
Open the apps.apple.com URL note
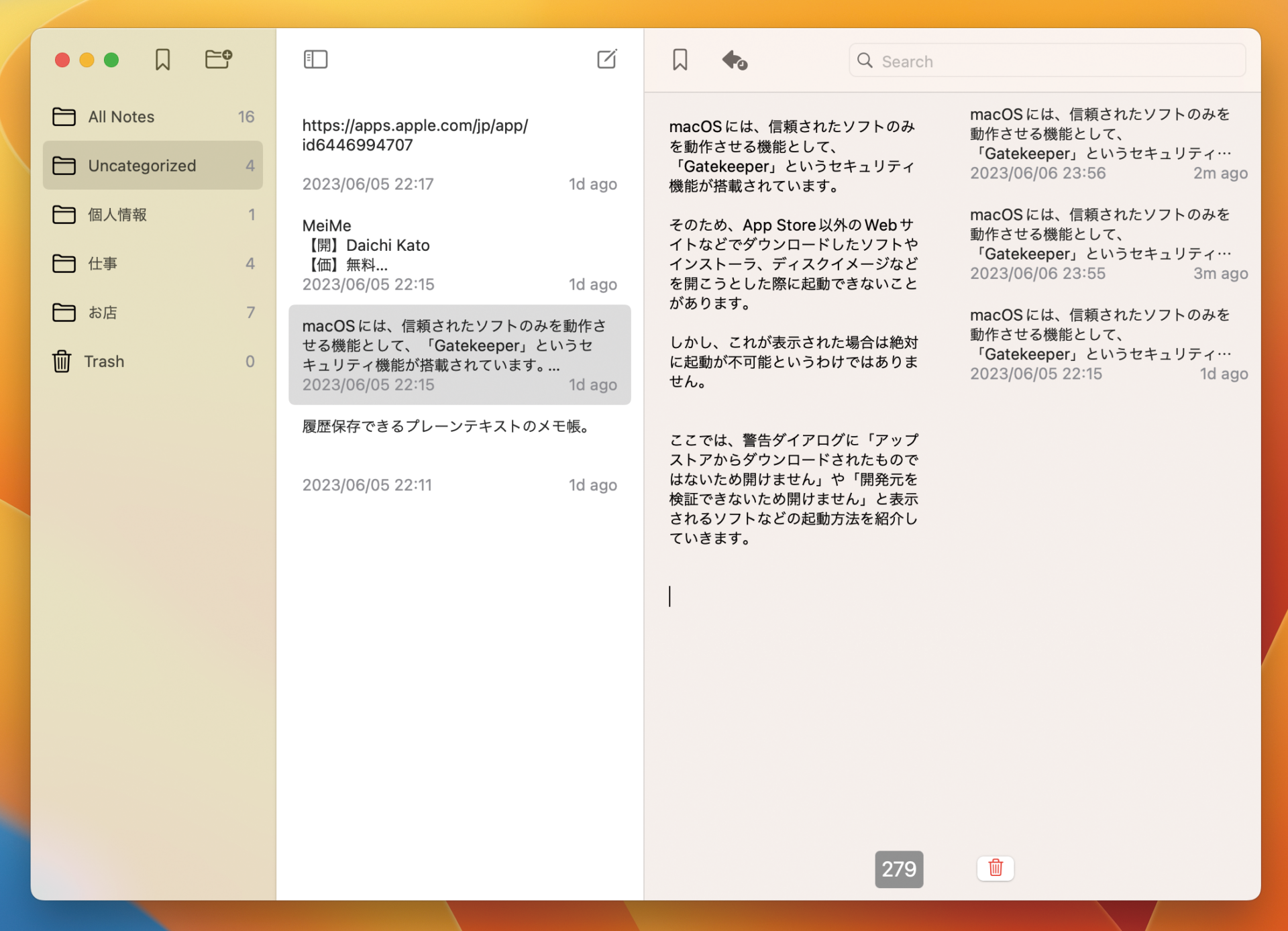[460, 154]
